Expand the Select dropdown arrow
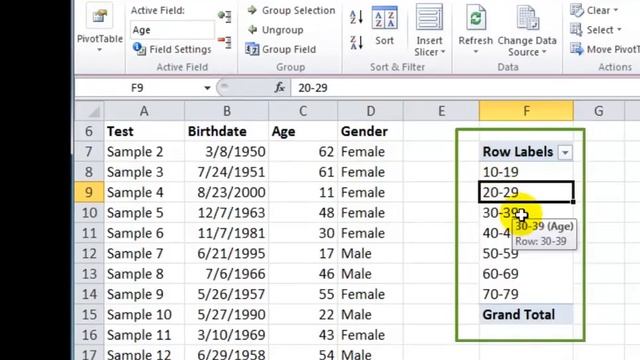 (619, 30)
